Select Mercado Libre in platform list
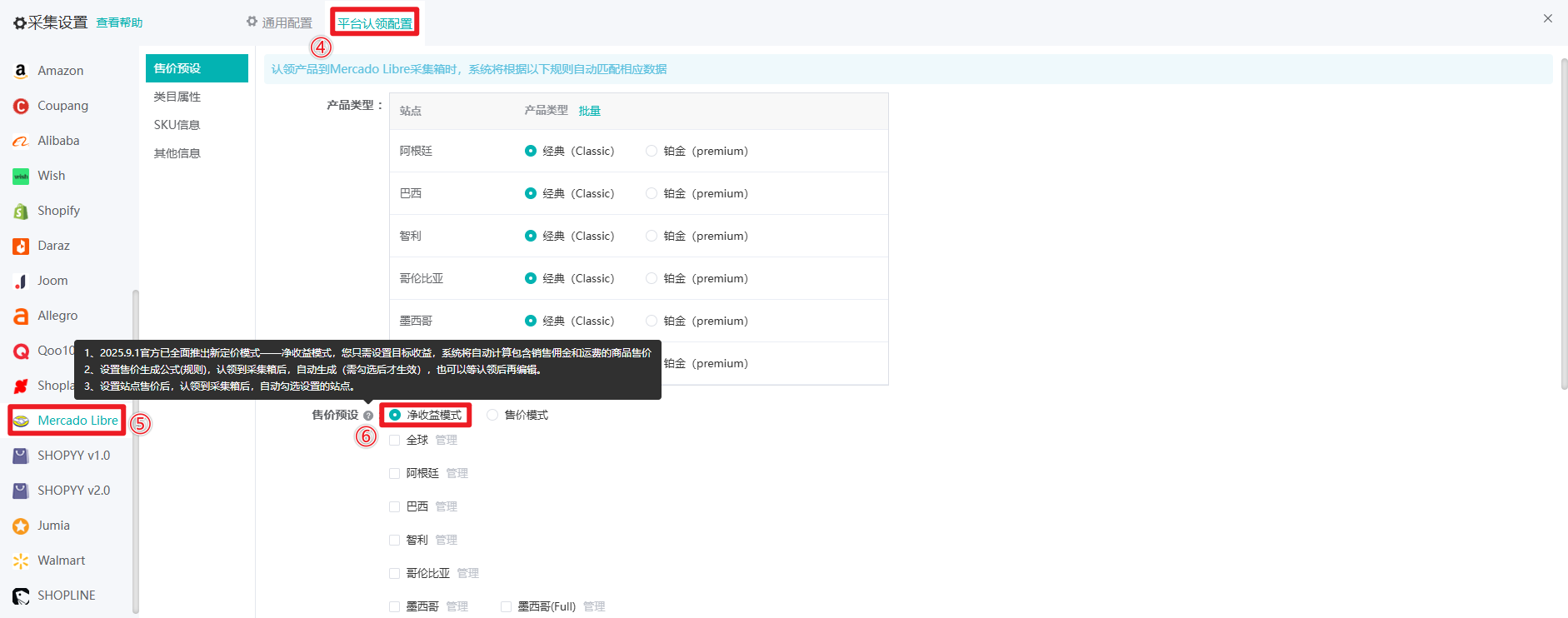Screen dimensions: 1568x618 pyautogui.click(x=77, y=421)
